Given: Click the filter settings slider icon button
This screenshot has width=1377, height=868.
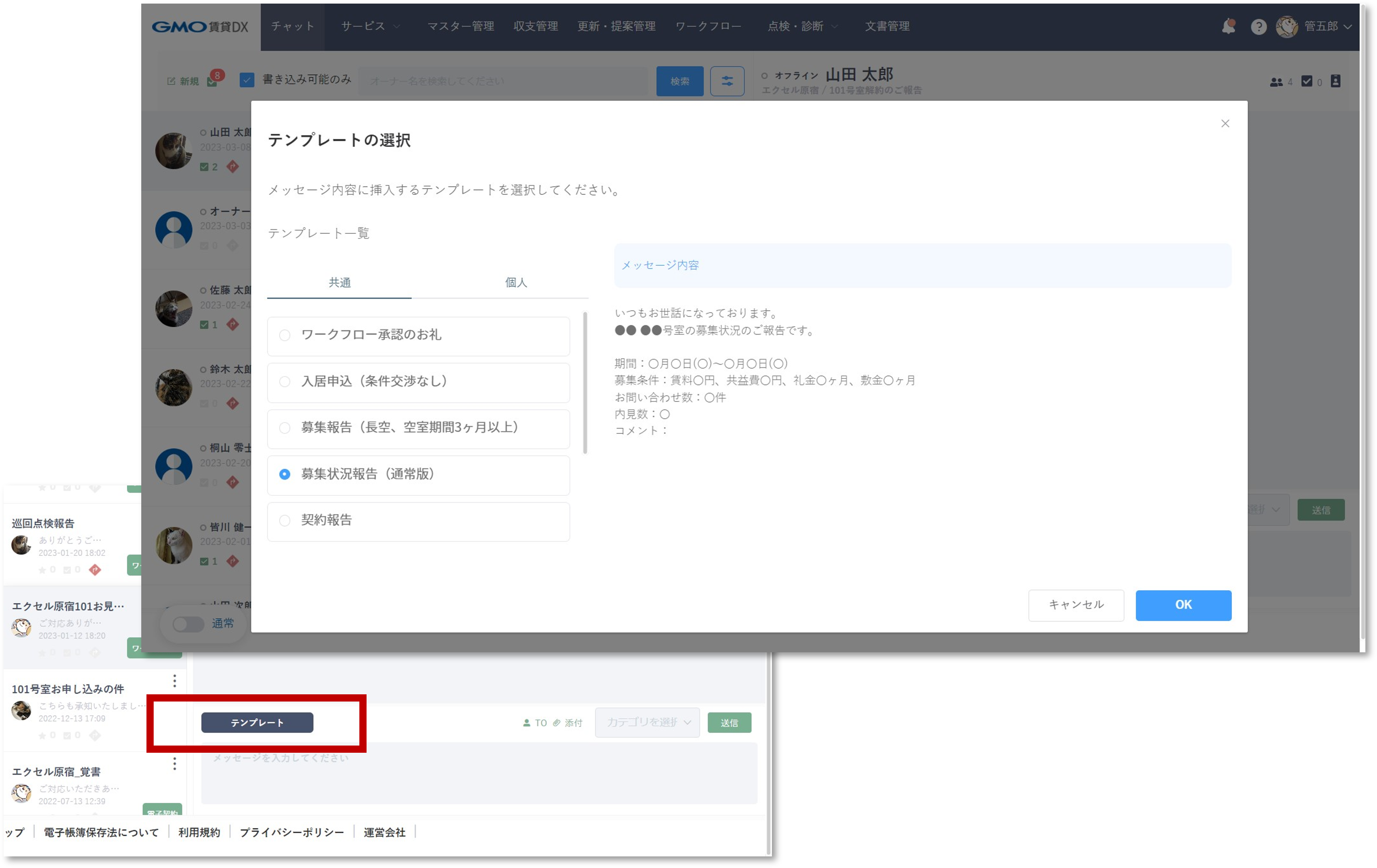Looking at the screenshot, I should [x=727, y=81].
